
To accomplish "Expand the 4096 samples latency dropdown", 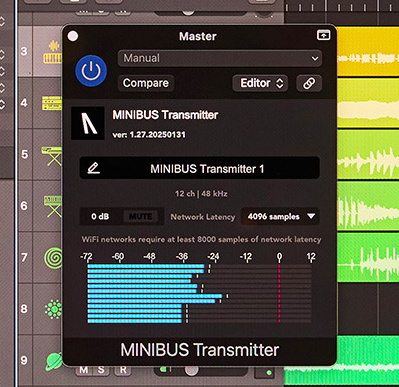I will 280,216.
